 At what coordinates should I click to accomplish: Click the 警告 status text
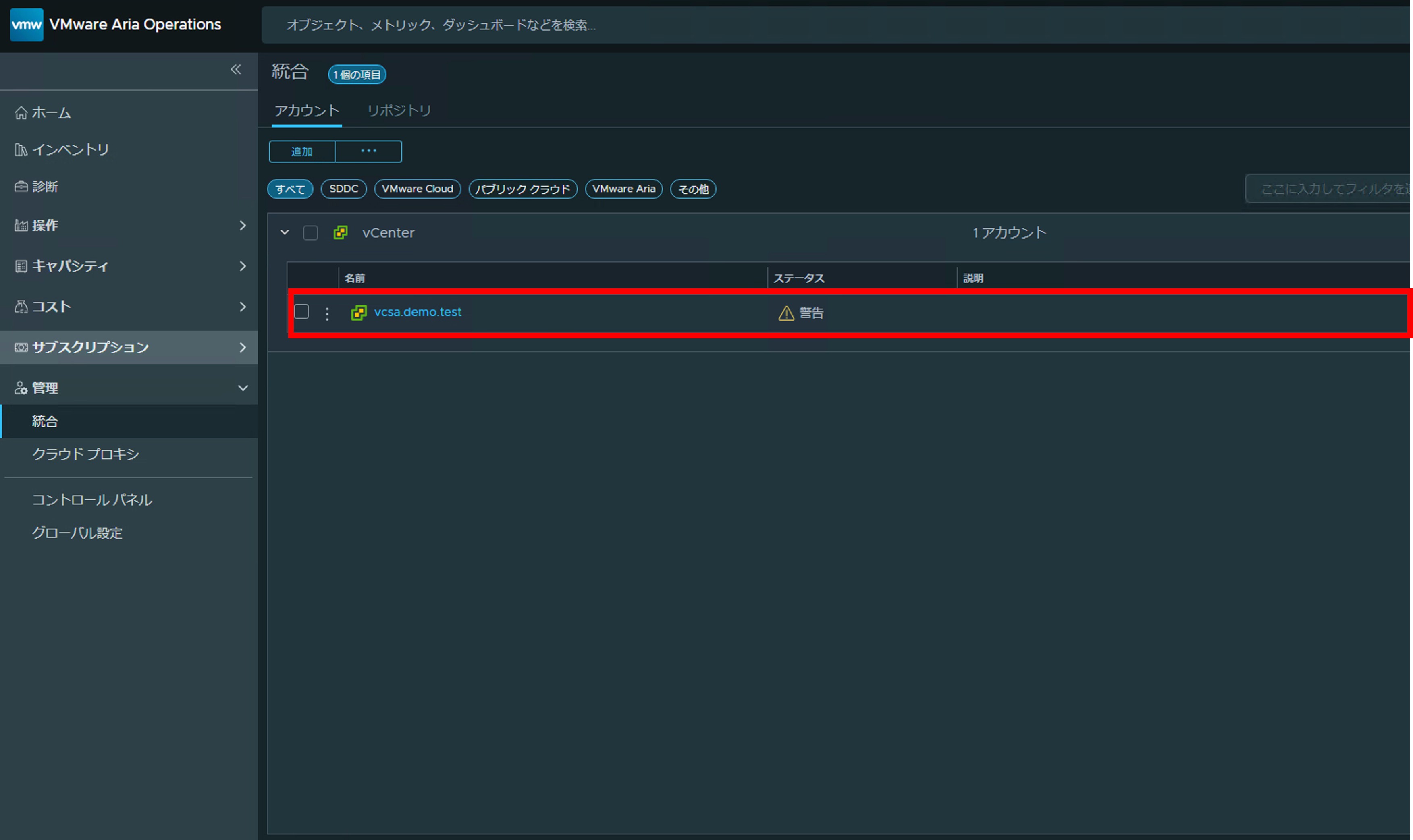(811, 313)
